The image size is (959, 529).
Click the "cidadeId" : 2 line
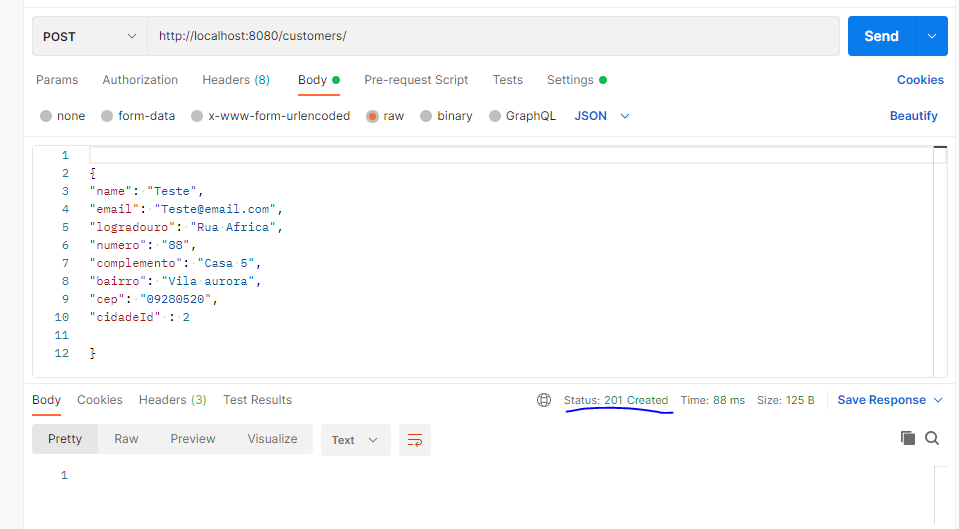click(x=139, y=317)
